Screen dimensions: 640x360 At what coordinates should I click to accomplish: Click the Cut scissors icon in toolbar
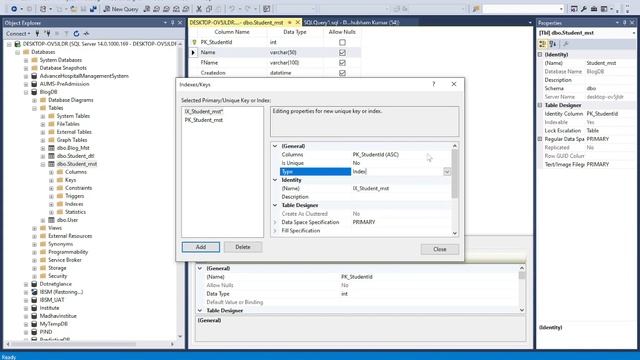click(x=199, y=9)
